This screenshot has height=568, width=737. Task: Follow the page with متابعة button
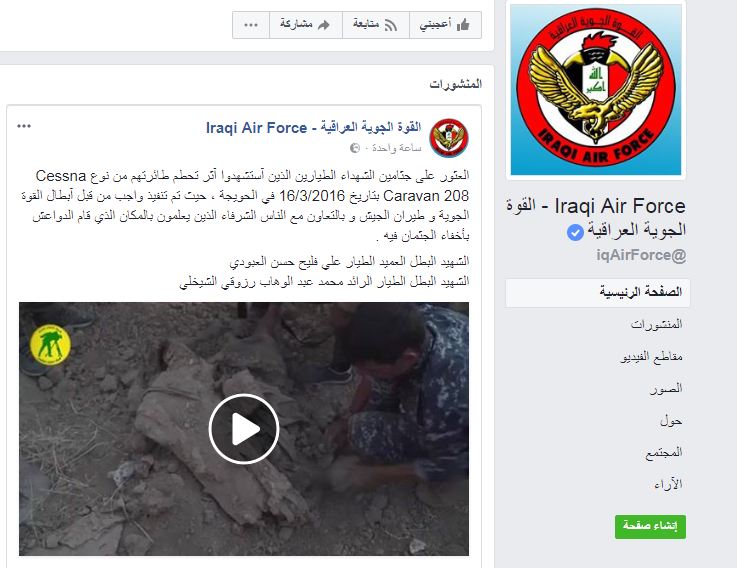point(376,25)
